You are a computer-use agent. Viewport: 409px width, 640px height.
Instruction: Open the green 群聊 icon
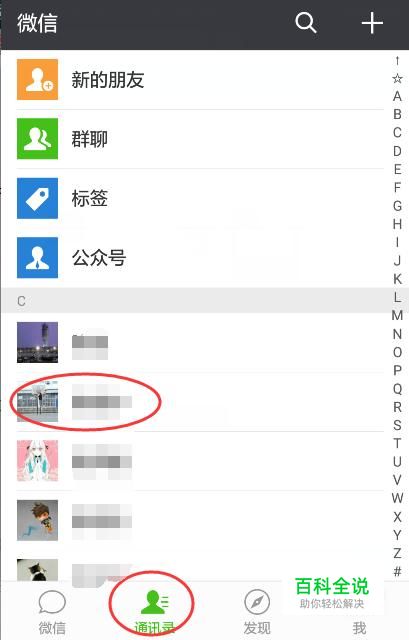(x=37, y=139)
